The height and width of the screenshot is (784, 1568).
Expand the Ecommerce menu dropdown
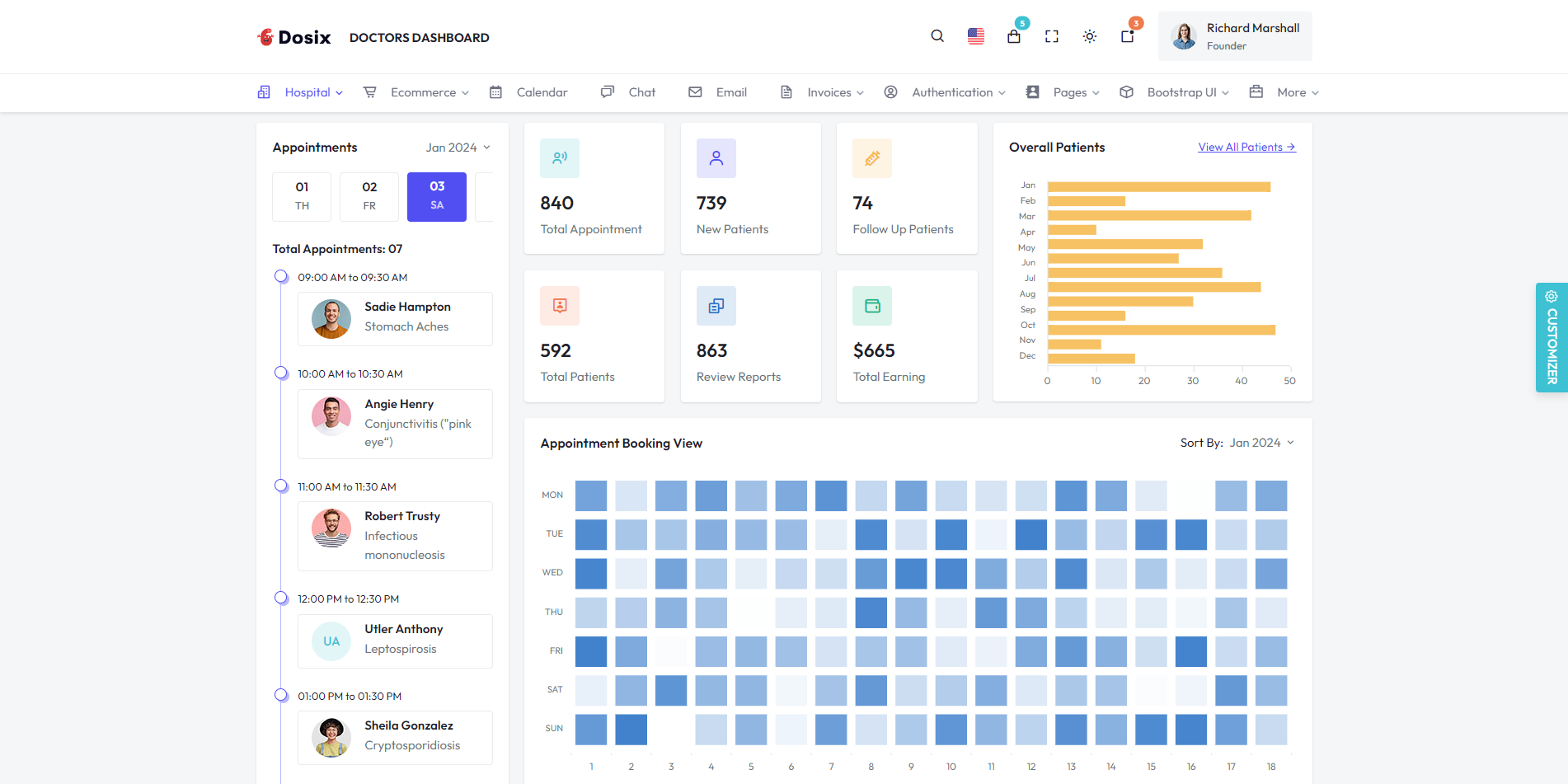coord(465,93)
